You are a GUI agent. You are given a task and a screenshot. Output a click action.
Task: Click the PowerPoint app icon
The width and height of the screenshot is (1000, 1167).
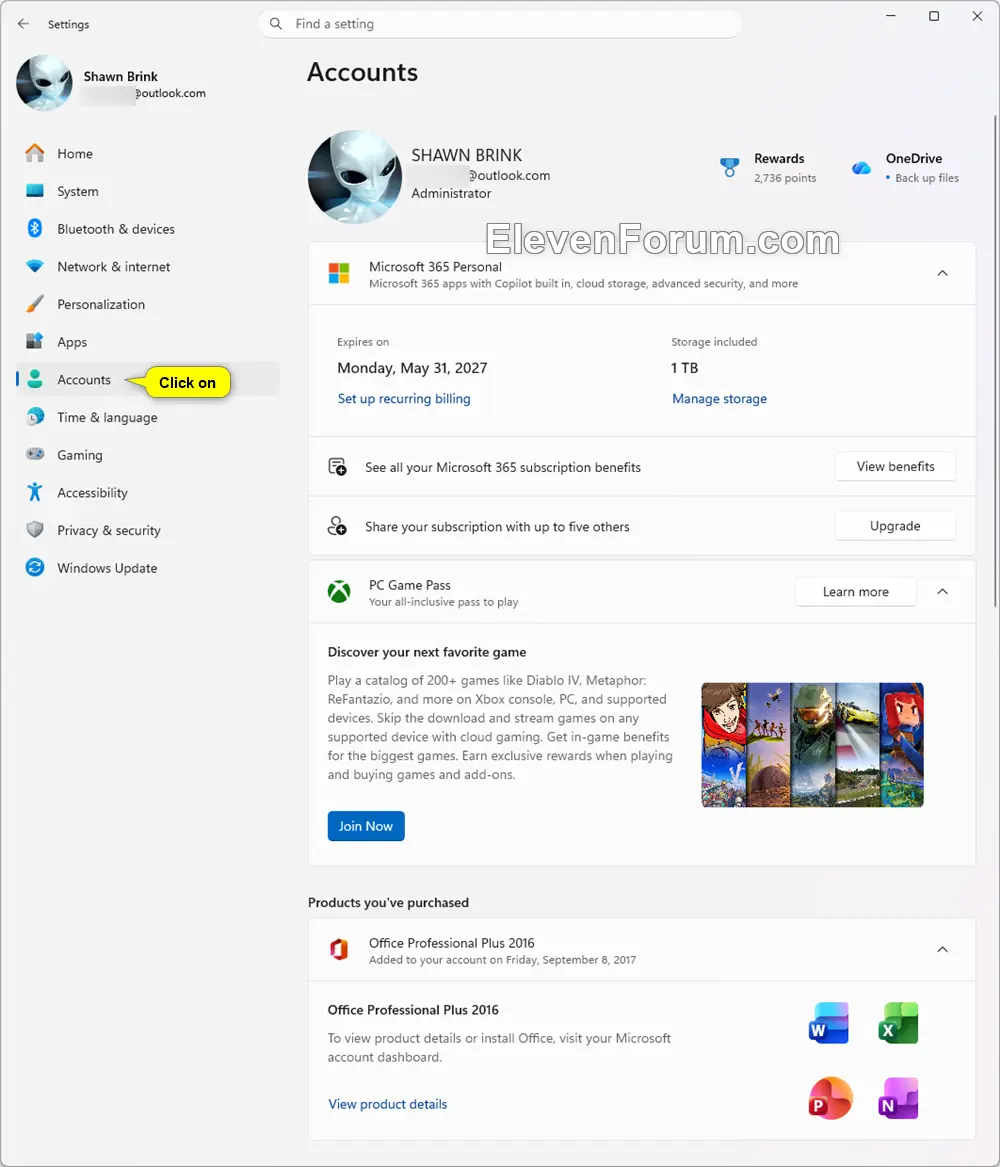point(830,1098)
